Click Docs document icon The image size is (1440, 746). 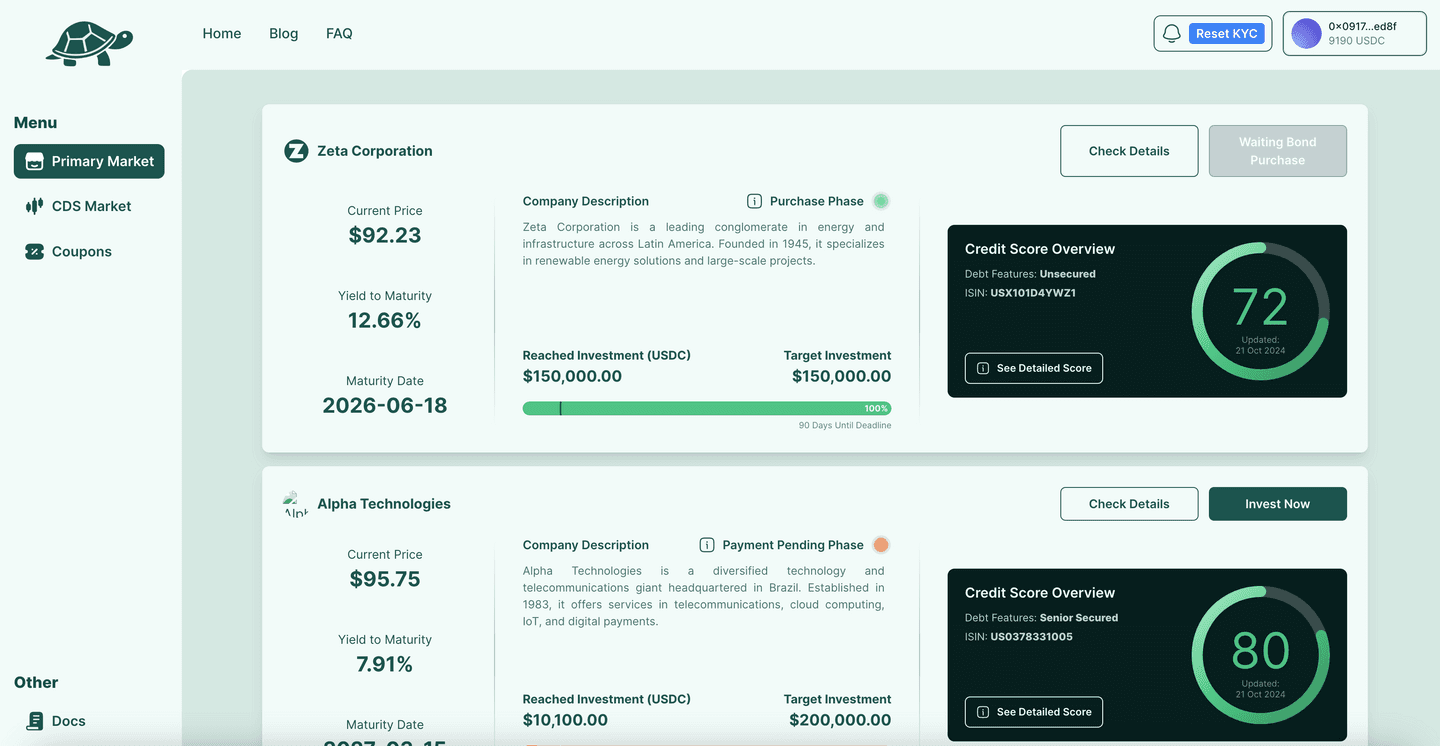tap(35, 721)
